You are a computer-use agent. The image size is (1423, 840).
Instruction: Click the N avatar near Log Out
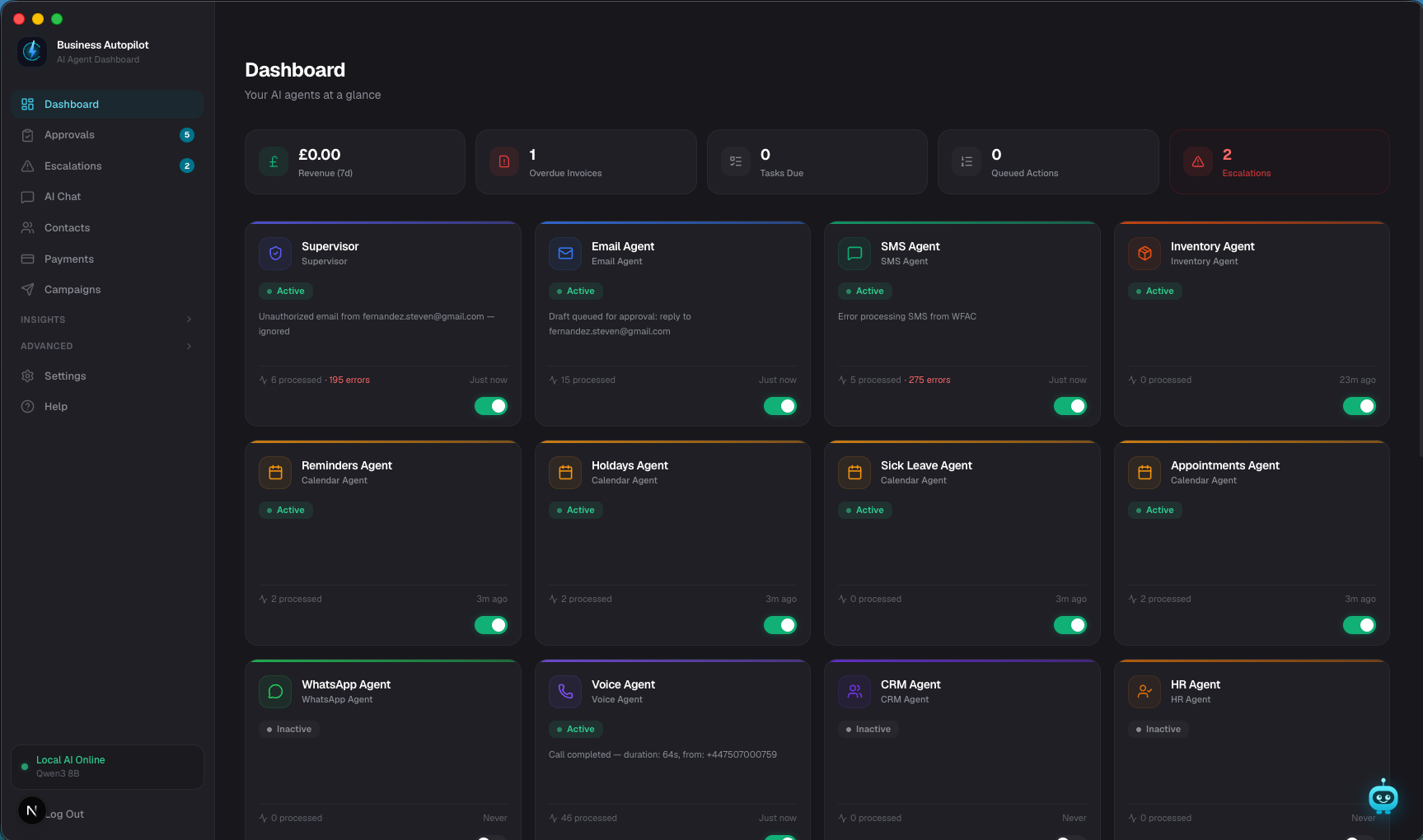click(32, 811)
